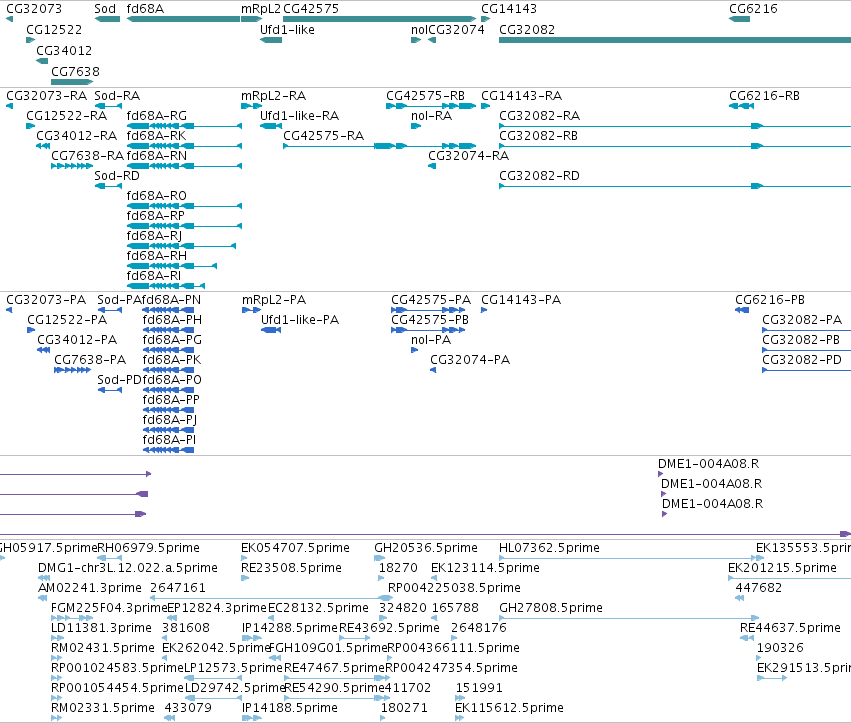Select the GH27808.5prime EST
This screenshot has width=851, height=723.
pos(629,618)
